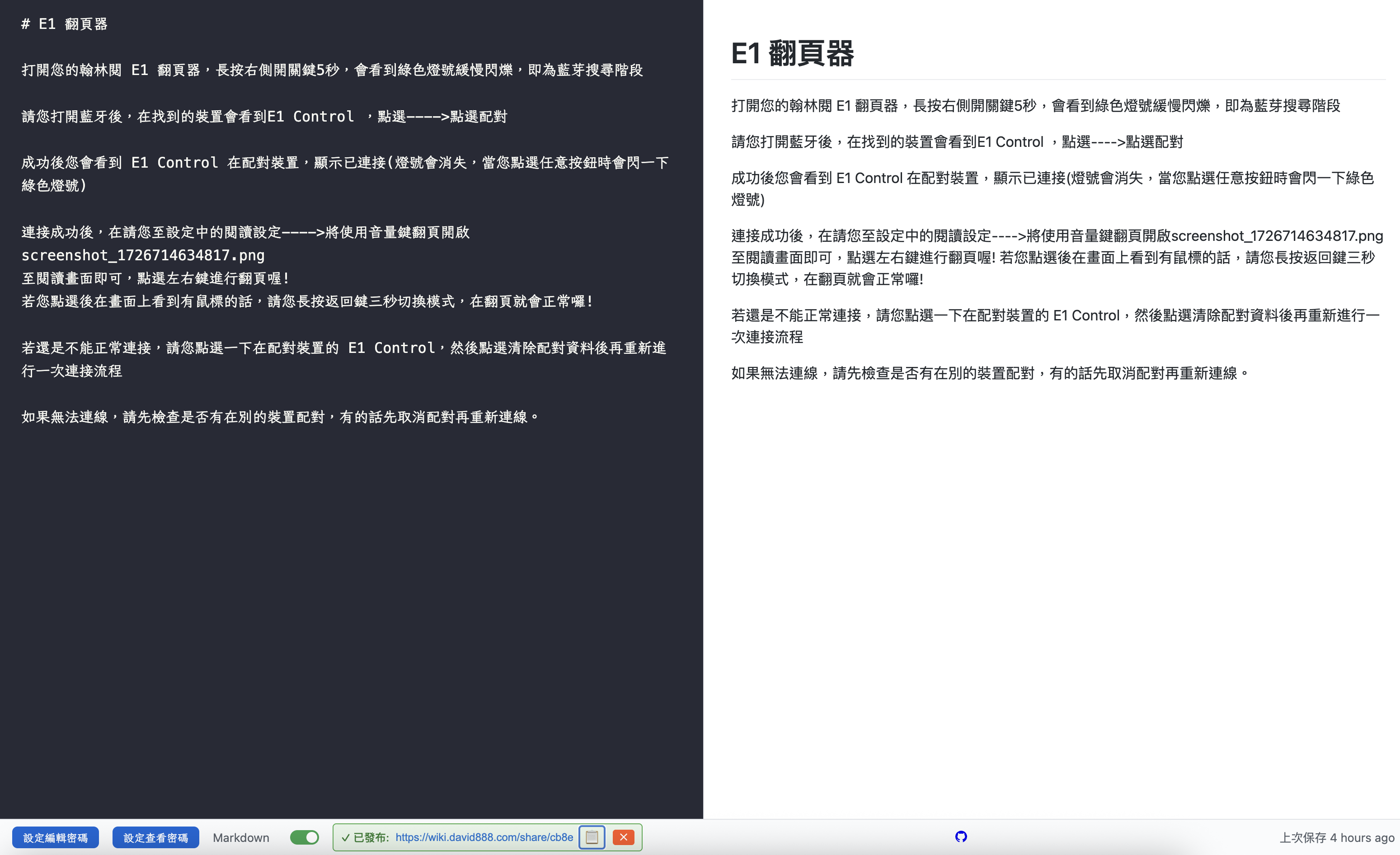Open the wiki.david888.com share link

coord(484,837)
